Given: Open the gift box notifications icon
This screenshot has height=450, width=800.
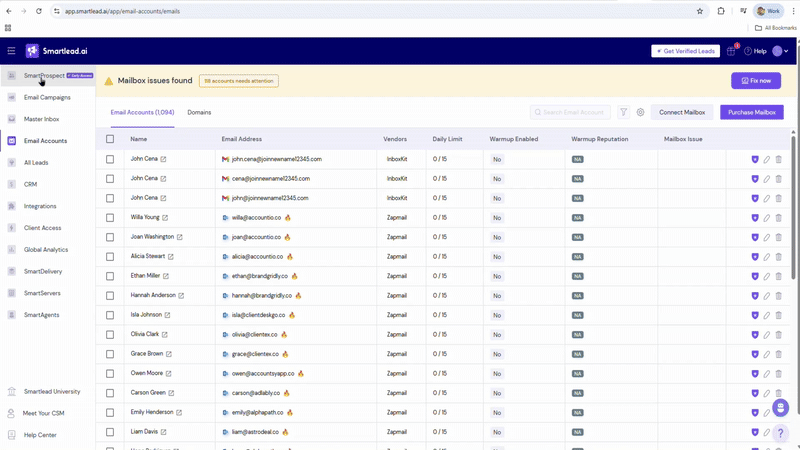Looking at the screenshot, I should pos(731,51).
